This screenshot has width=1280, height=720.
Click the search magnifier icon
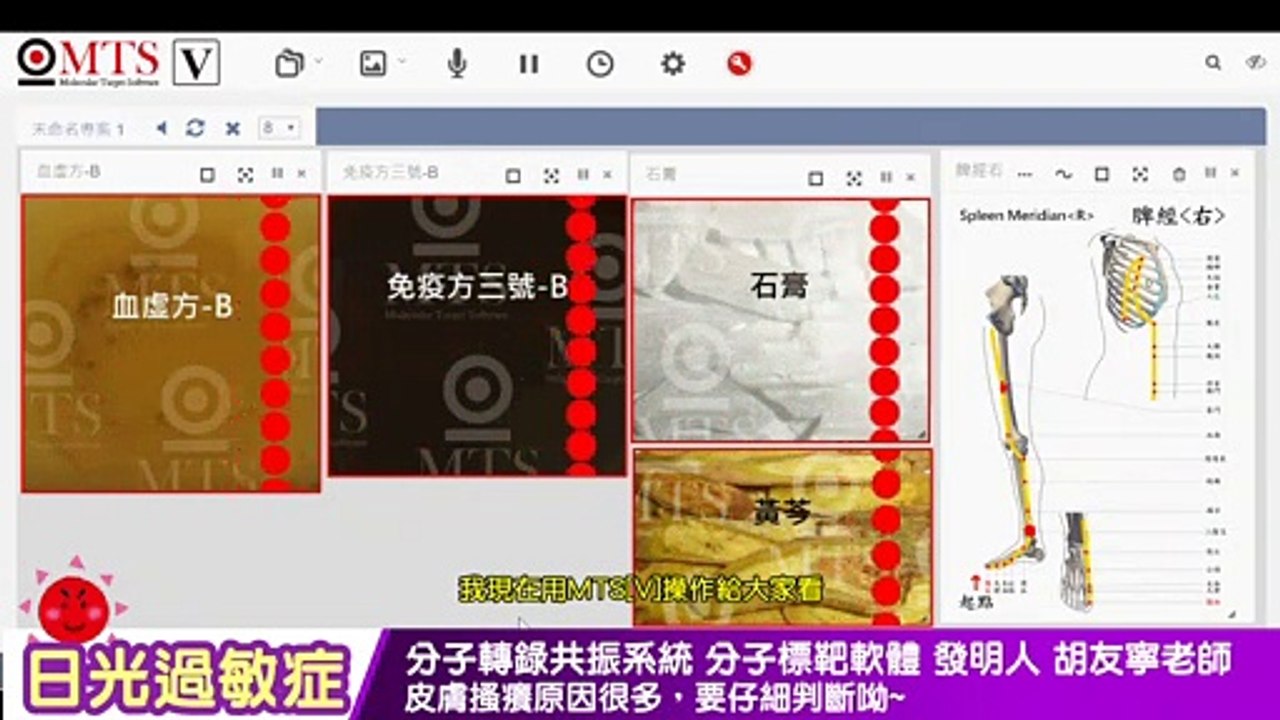click(x=1213, y=63)
